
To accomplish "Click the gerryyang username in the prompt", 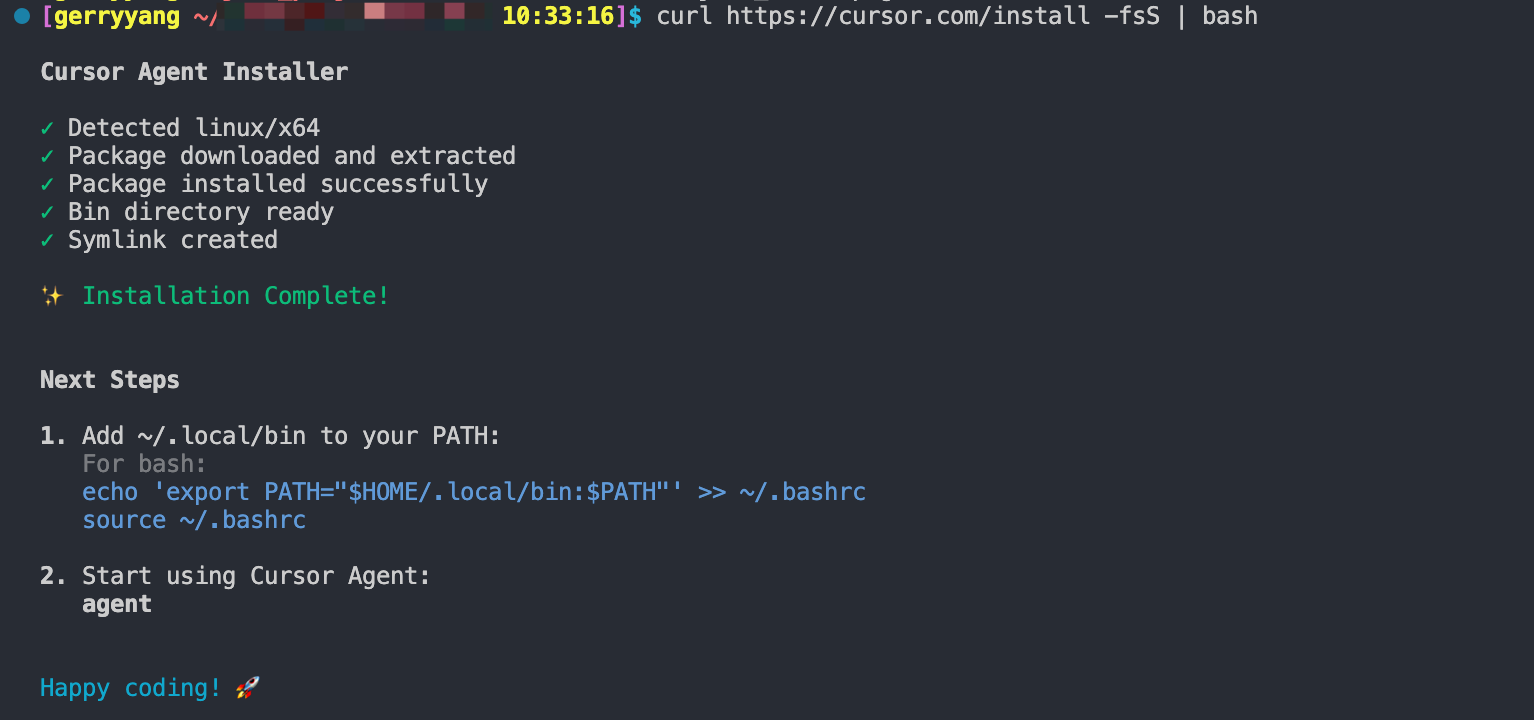I will click(116, 16).
